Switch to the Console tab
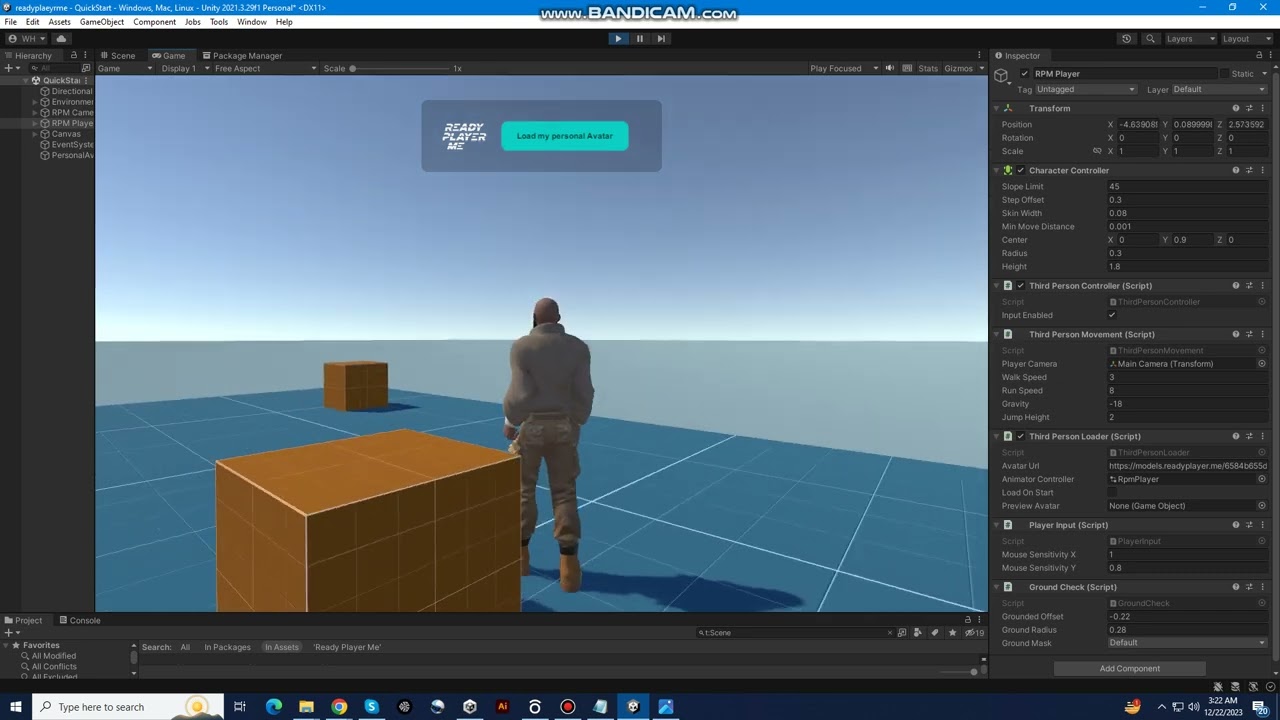Screen dimensions: 1280x720 [x=79, y=620]
